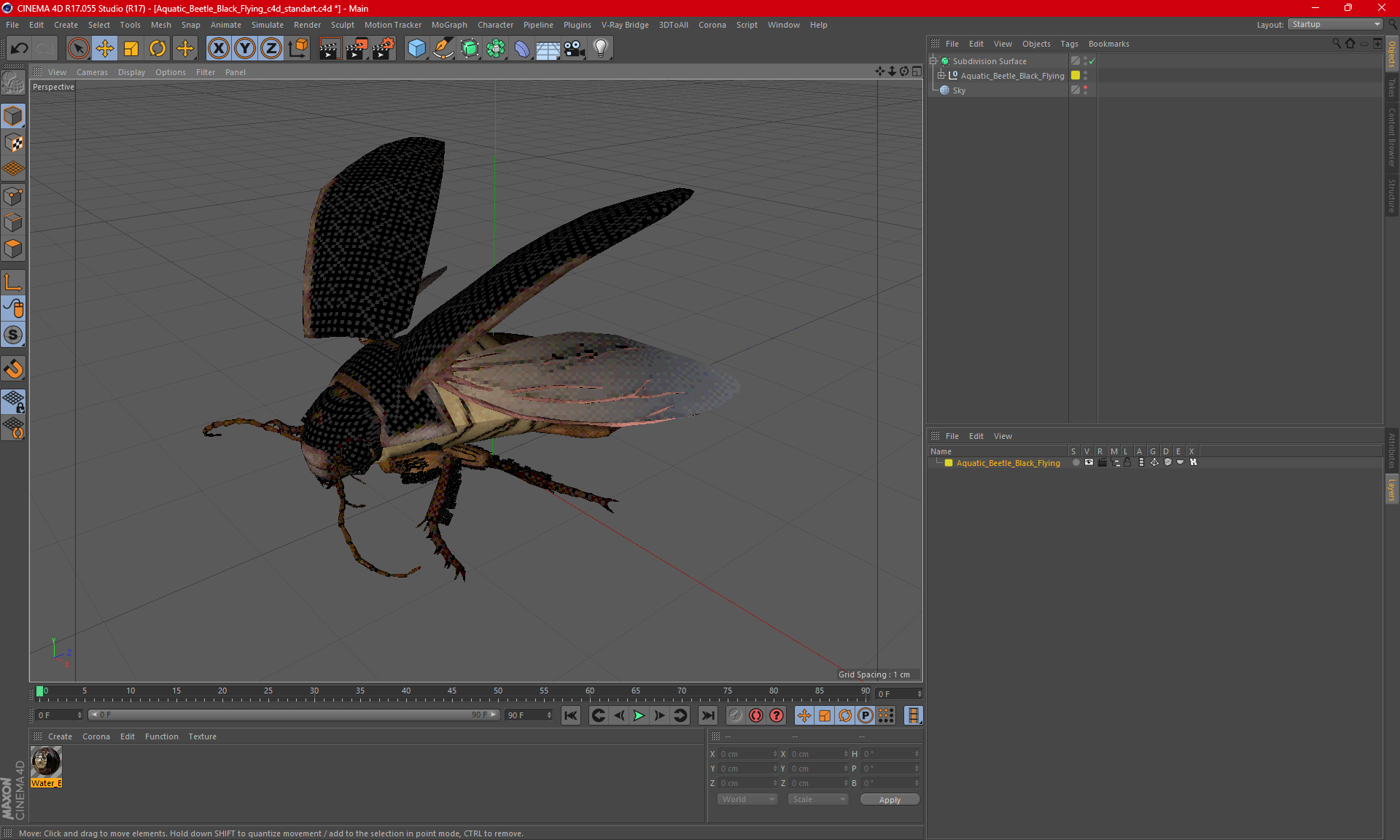This screenshot has width=1400, height=840.
Task: Record active objects keyframe
Action: pyautogui.click(x=735, y=715)
